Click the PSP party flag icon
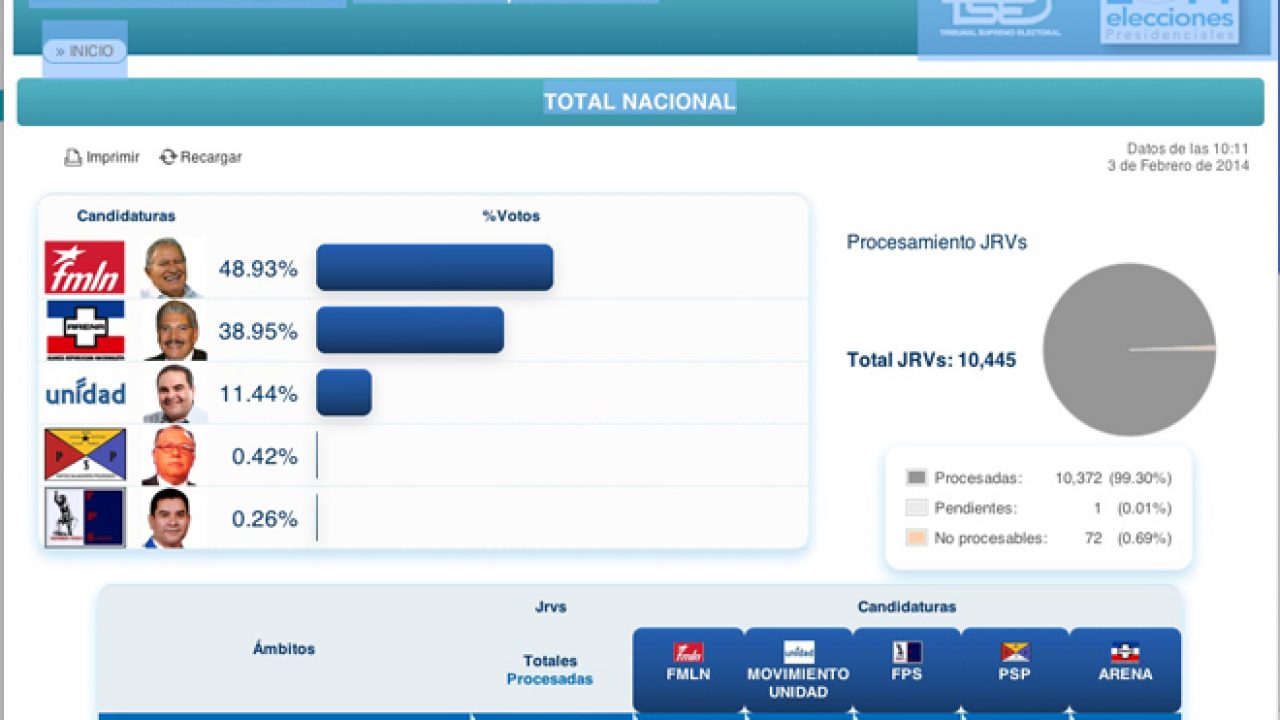This screenshot has height=720, width=1280. coord(85,456)
